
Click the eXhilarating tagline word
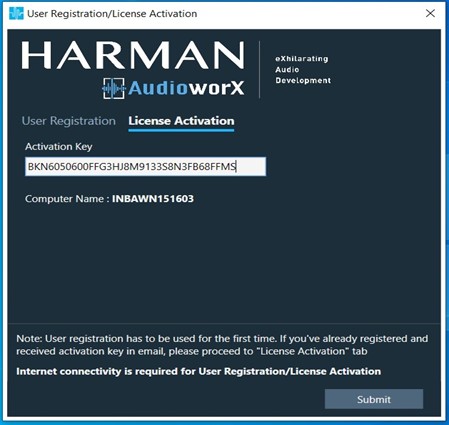tap(302, 59)
